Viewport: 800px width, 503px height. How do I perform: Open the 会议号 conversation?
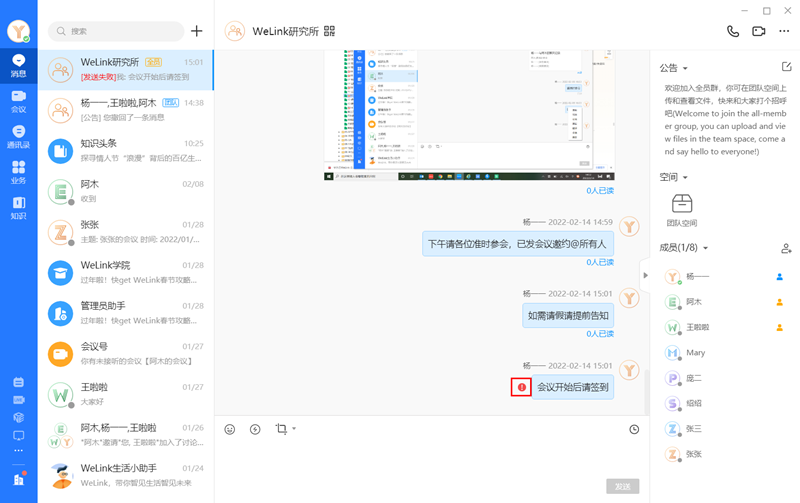click(126, 354)
